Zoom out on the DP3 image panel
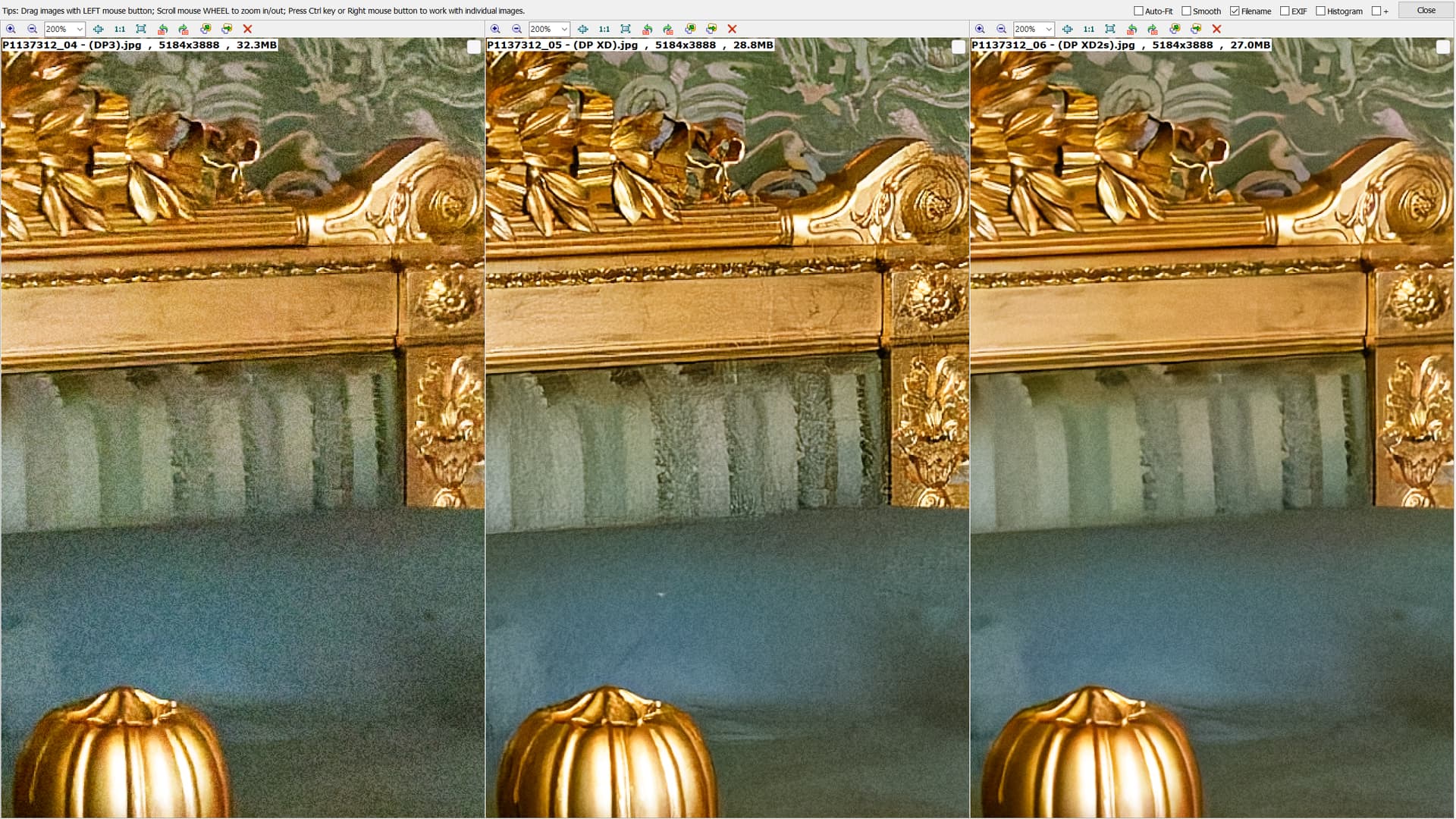This screenshot has height=819, width=1456. point(32,29)
